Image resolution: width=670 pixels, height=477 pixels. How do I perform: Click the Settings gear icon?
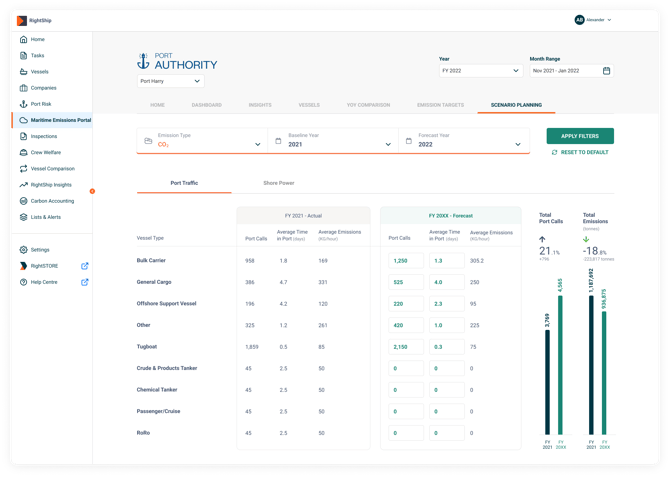tap(24, 250)
